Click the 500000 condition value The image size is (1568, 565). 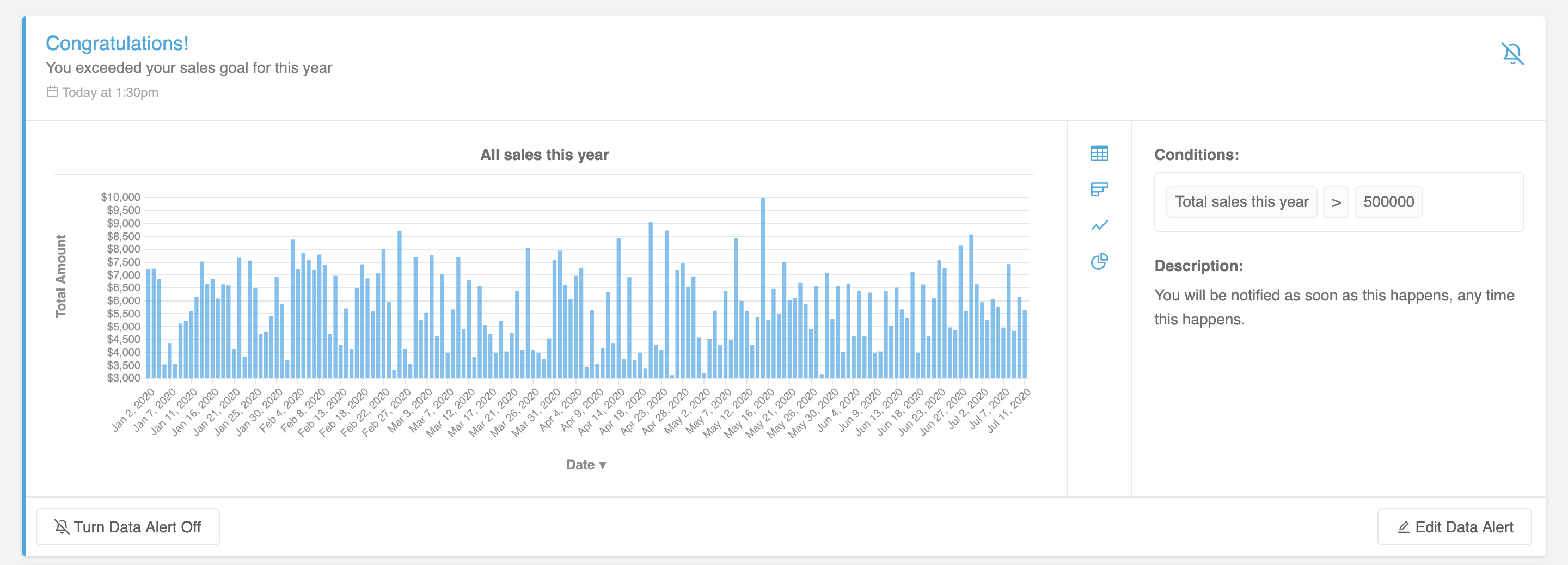(x=1388, y=201)
